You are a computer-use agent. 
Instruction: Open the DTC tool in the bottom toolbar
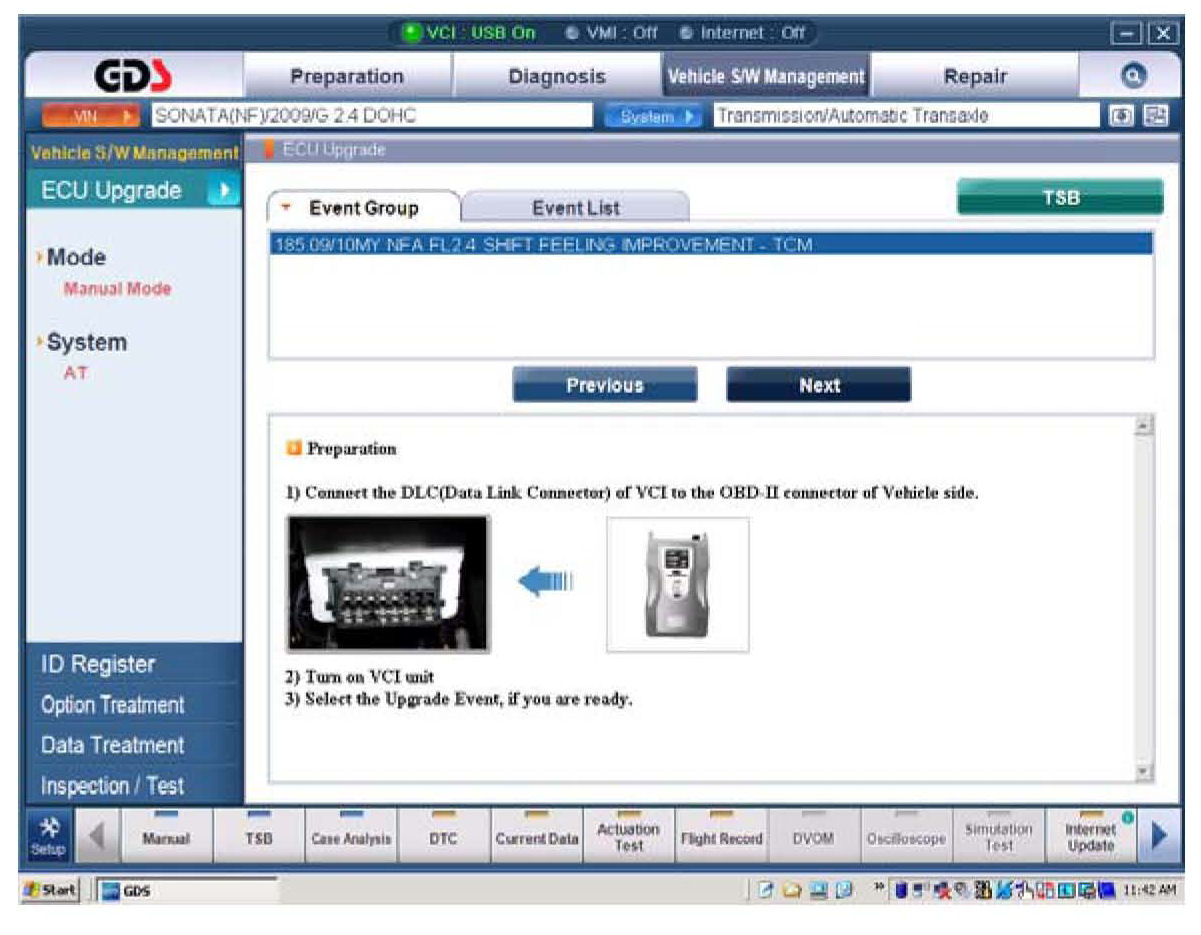click(444, 838)
